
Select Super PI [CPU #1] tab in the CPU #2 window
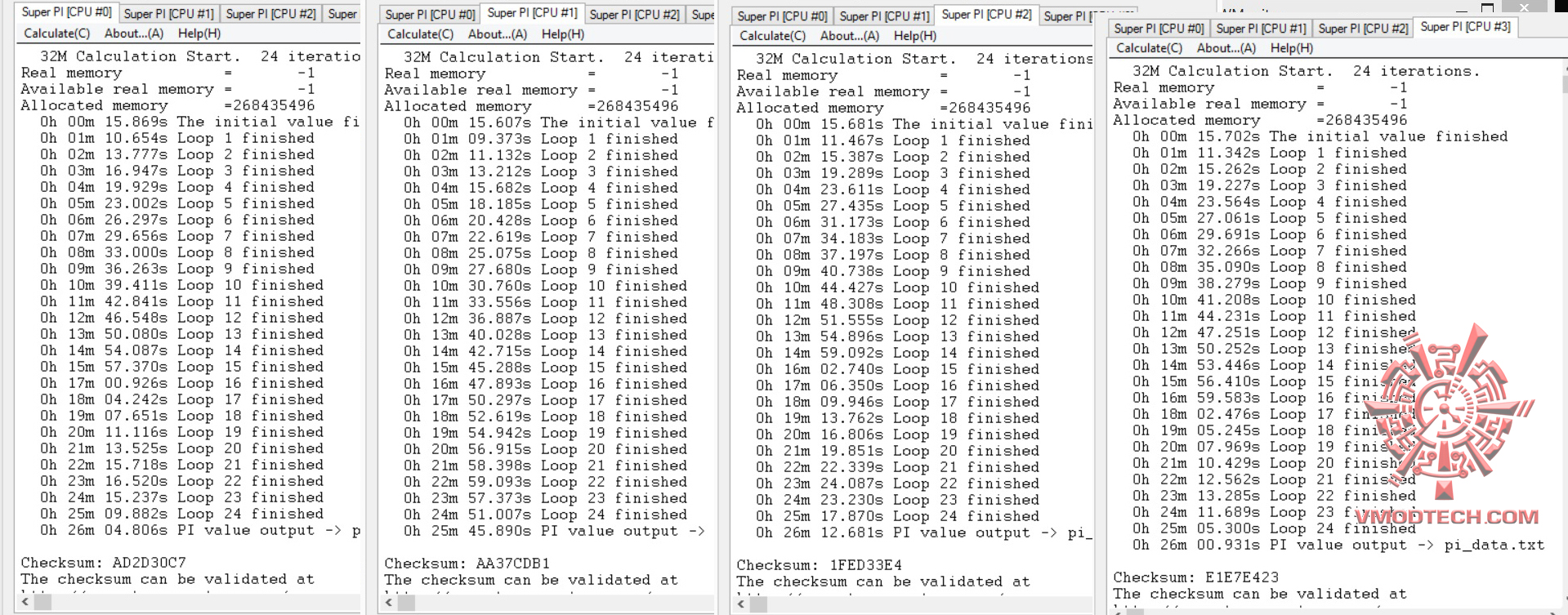pyautogui.click(x=885, y=16)
